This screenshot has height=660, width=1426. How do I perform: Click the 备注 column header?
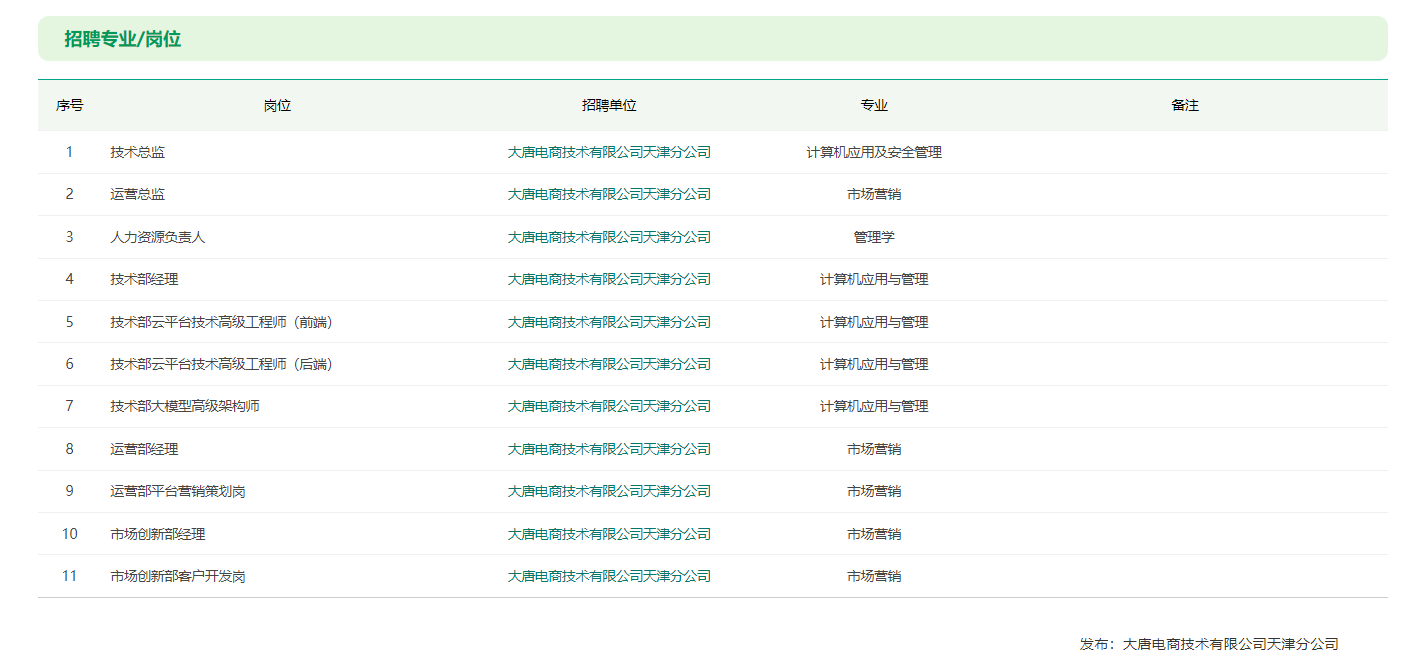pyautogui.click(x=1185, y=105)
